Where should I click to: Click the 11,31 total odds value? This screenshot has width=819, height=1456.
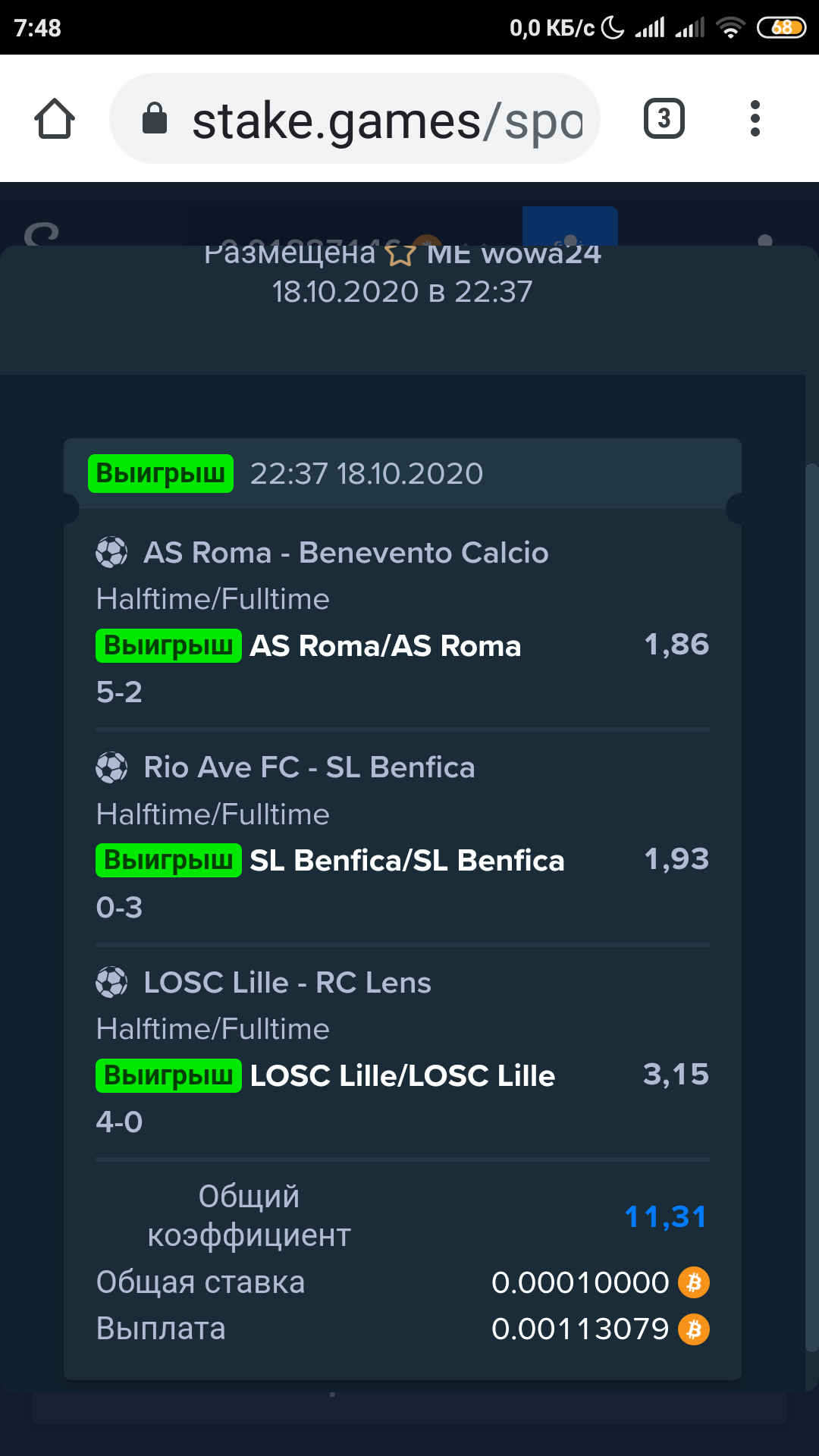pyautogui.click(x=666, y=1217)
